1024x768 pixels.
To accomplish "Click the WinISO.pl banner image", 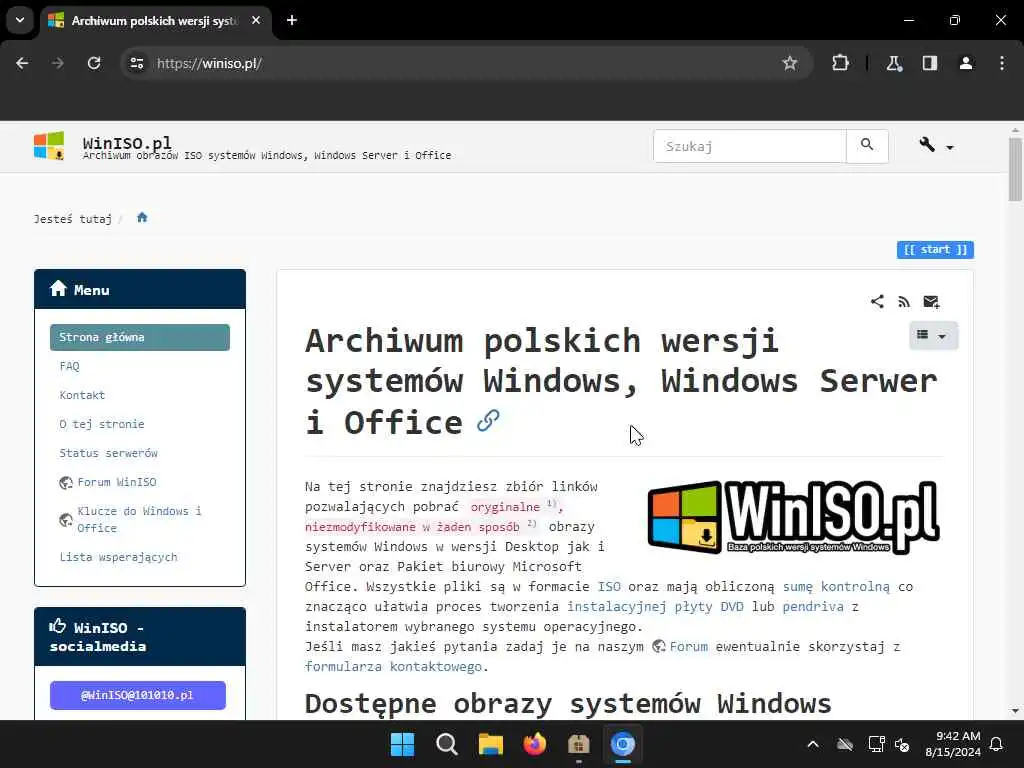I will coord(793,517).
